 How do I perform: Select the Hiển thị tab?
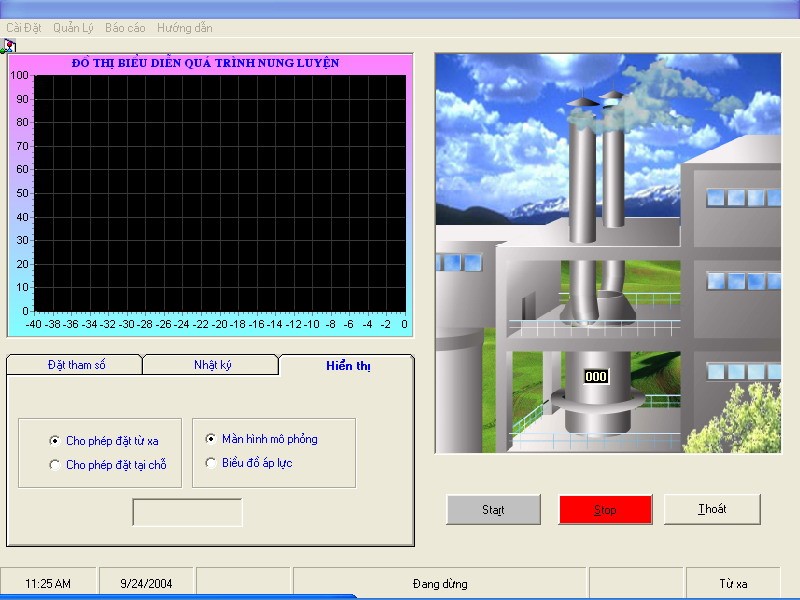point(347,365)
